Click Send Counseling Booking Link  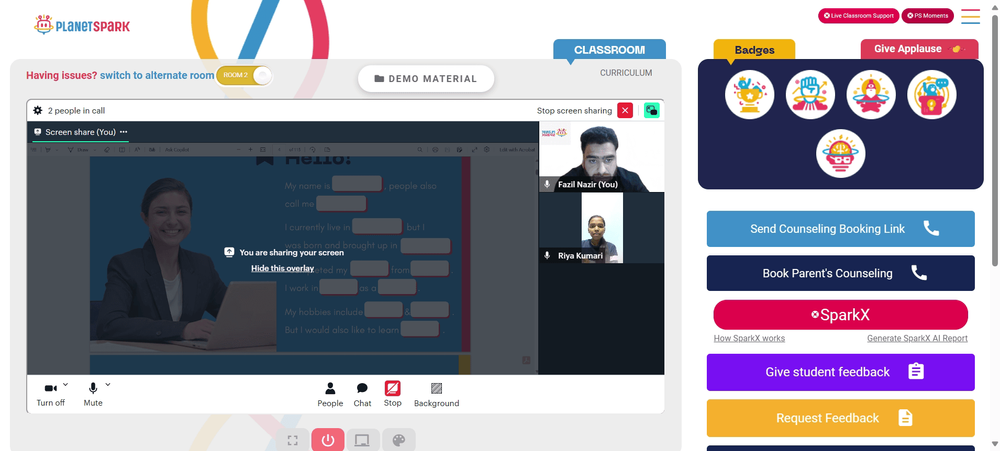[841, 229]
